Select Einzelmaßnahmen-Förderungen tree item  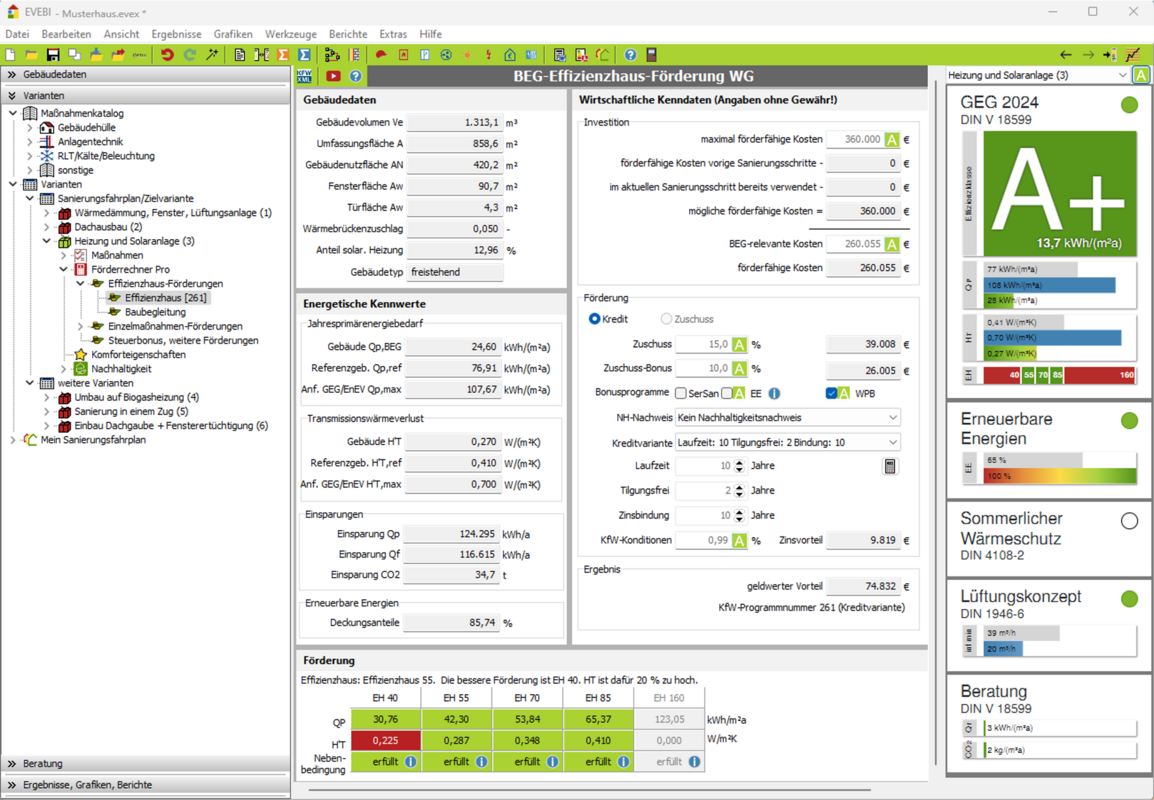[175, 326]
